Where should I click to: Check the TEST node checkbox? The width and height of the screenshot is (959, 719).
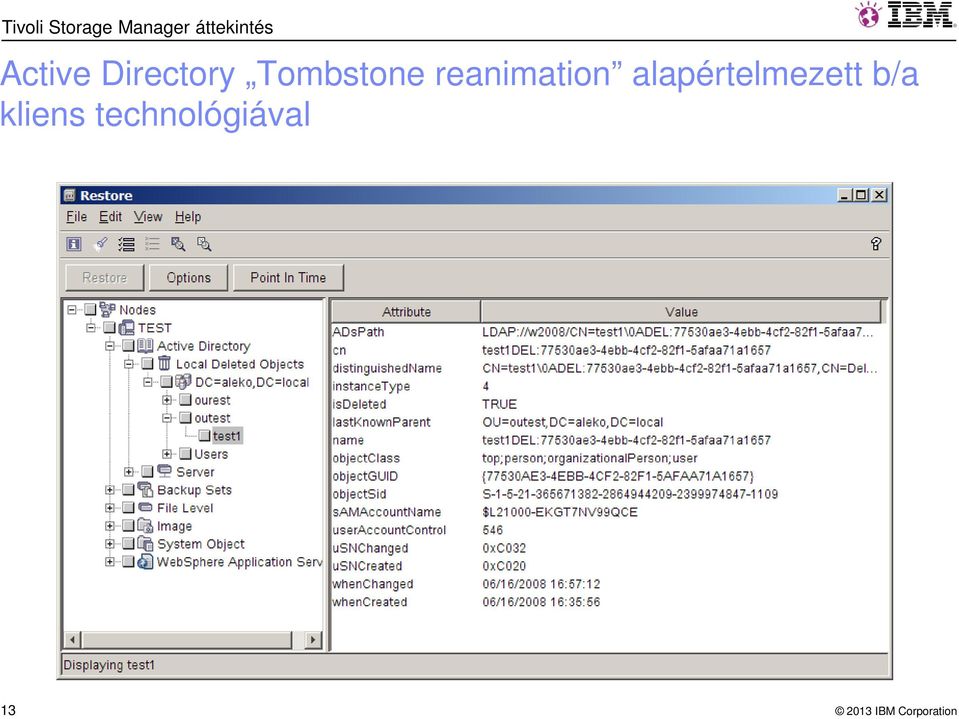(x=109, y=328)
